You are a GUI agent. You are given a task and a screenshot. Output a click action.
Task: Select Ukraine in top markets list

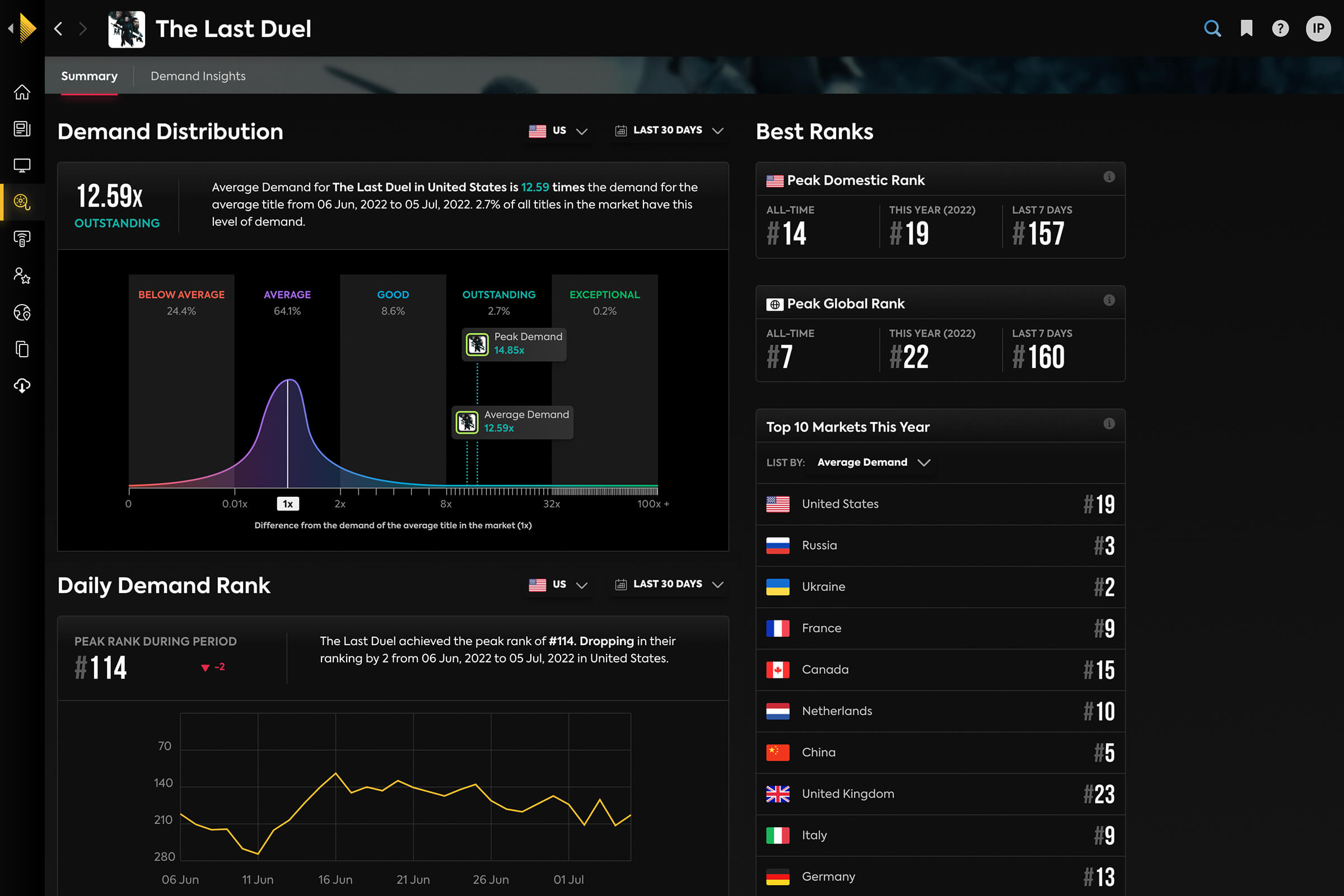point(941,587)
